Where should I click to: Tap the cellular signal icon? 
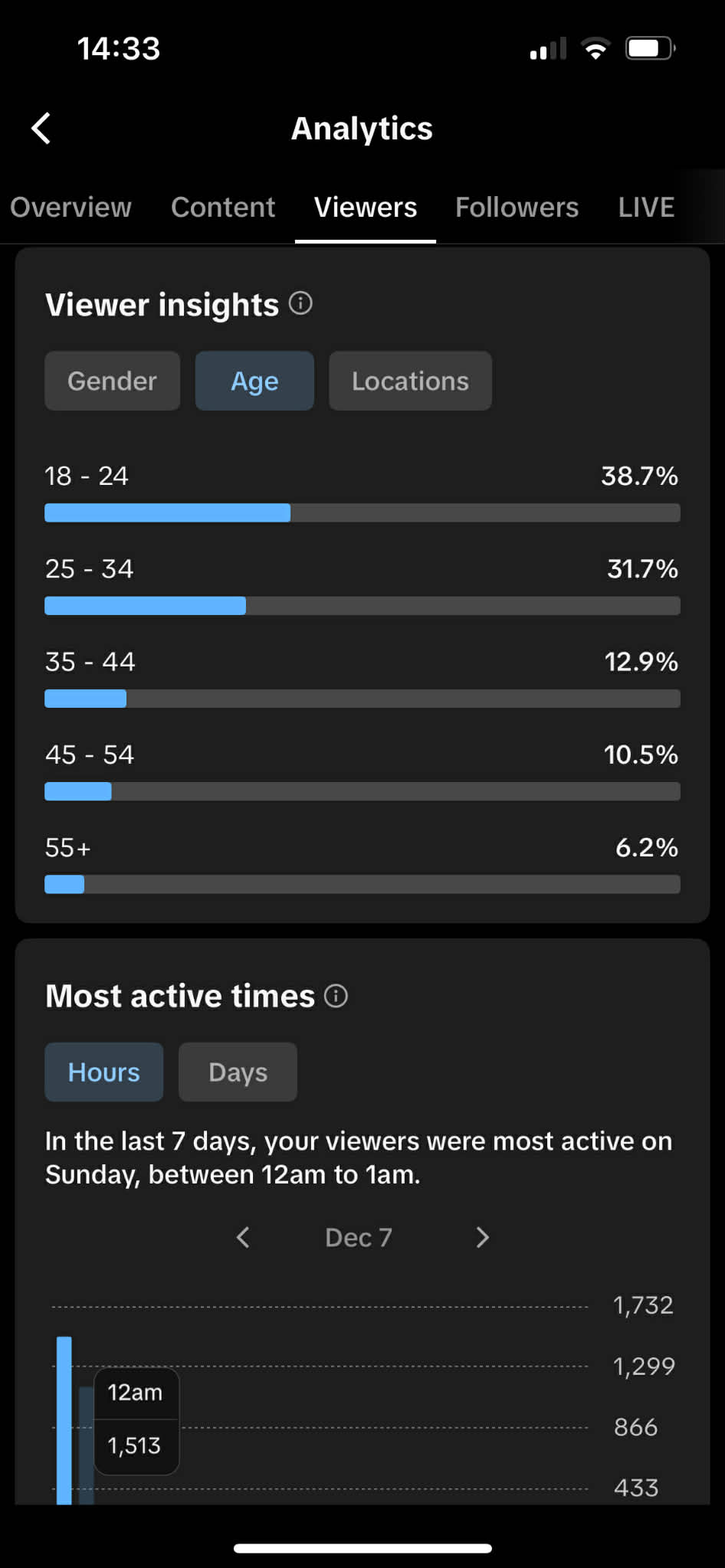pos(548,49)
